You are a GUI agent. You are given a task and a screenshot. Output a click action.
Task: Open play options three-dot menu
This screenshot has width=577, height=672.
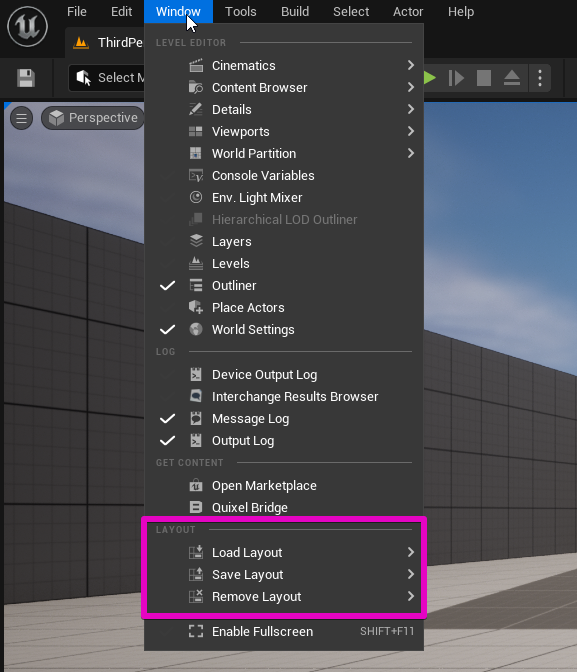540,78
